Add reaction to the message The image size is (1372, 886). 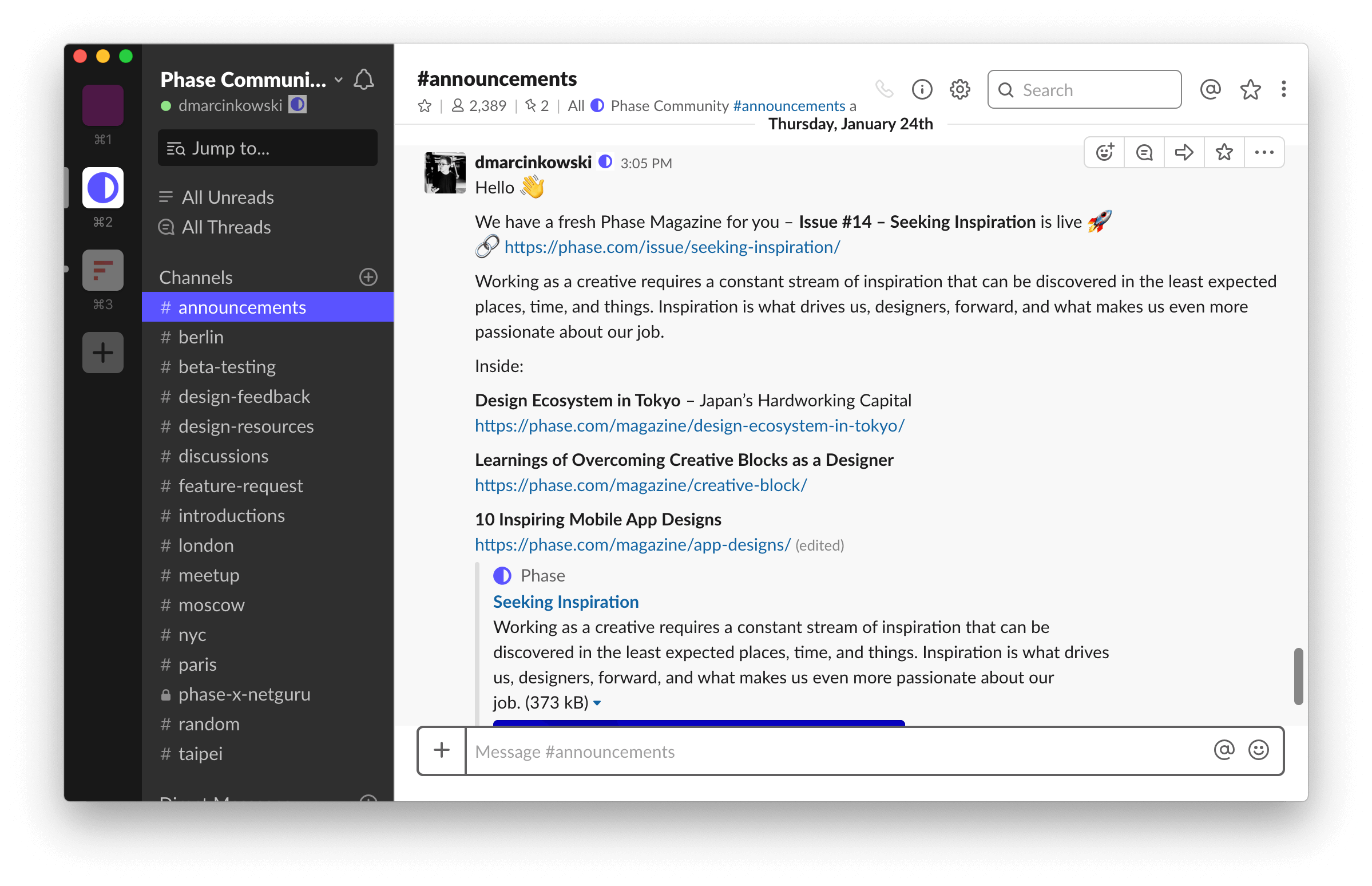(x=1104, y=152)
